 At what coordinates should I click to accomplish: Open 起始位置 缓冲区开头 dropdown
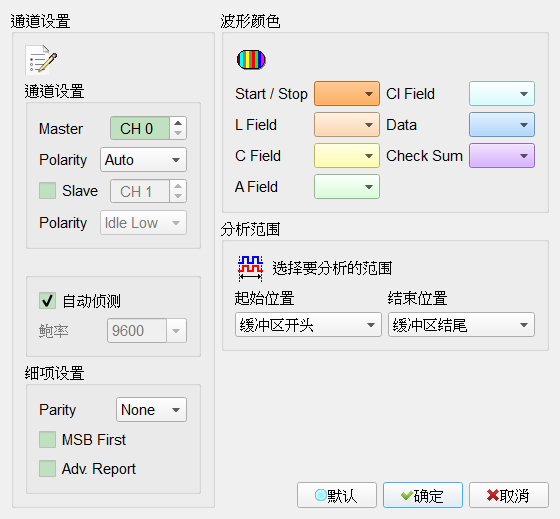pyautogui.click(x=308, y=325)
